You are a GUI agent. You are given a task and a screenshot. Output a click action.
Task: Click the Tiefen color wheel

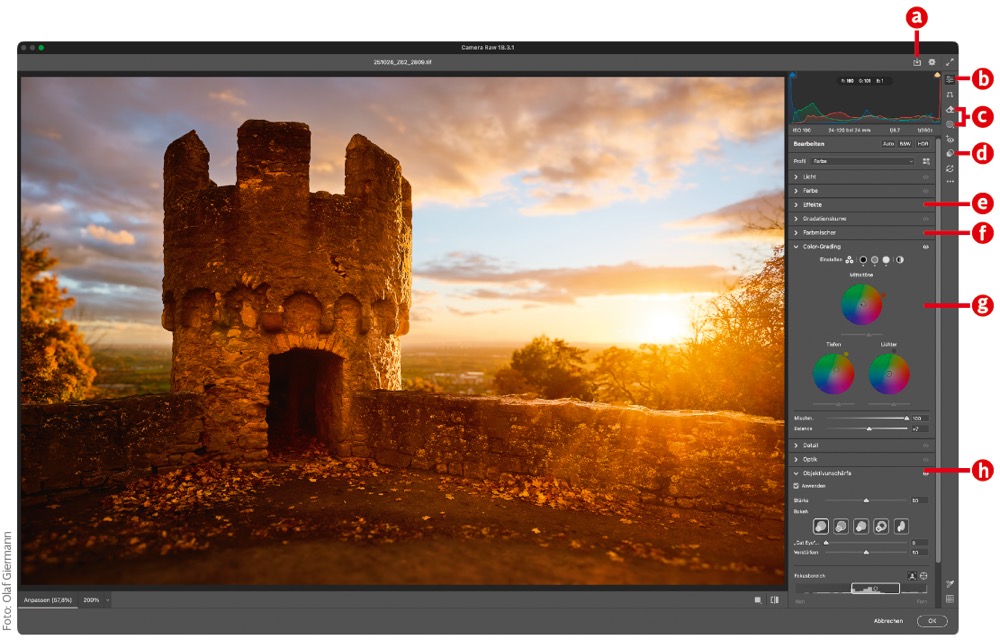(x=834, y=374)
